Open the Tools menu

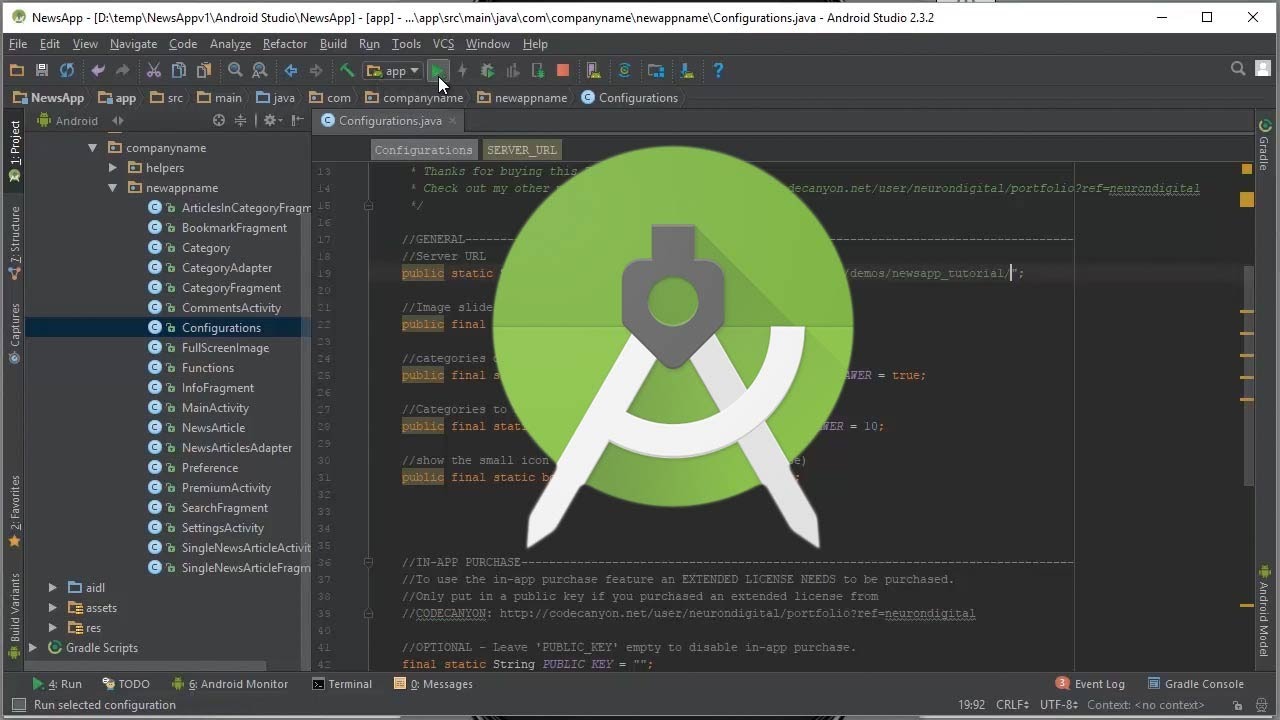[406, 44]
